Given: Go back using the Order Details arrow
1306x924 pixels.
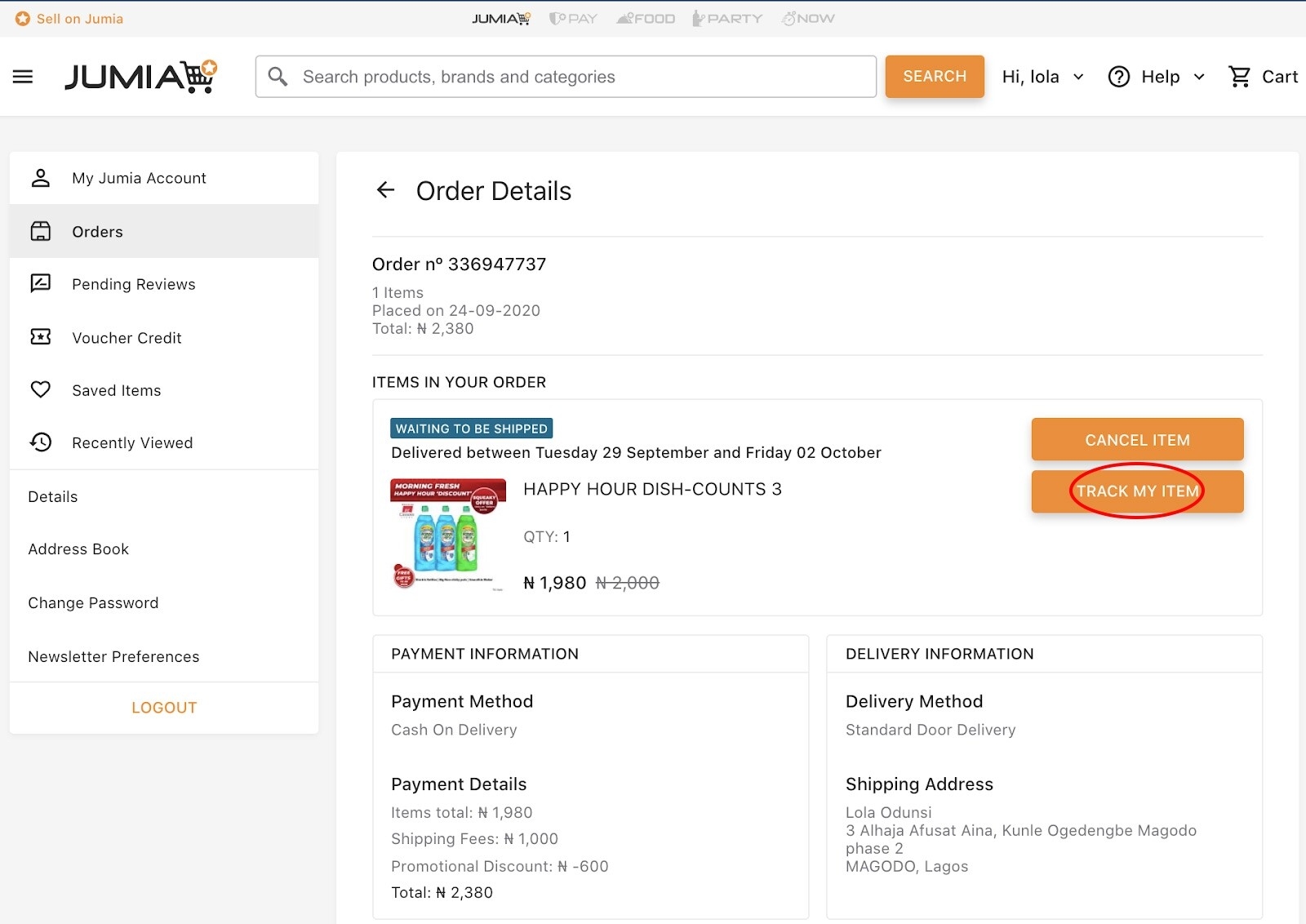Looking at the screenshot, I should point(385,190).
